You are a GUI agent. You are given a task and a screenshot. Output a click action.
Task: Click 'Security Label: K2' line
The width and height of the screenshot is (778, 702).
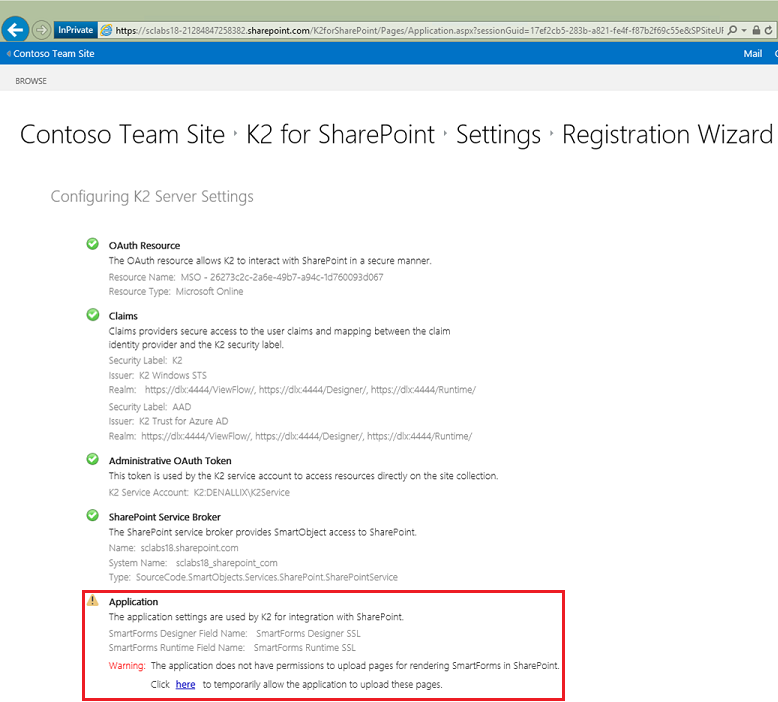click(145, 360)
